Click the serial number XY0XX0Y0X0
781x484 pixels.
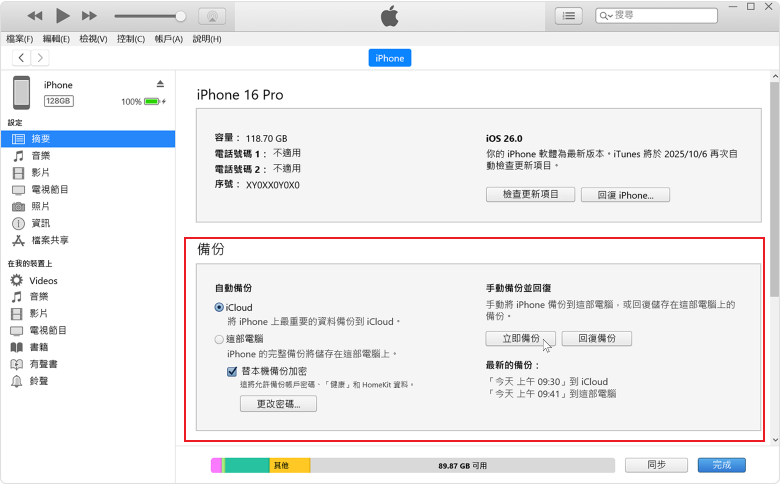pos(272,185)
